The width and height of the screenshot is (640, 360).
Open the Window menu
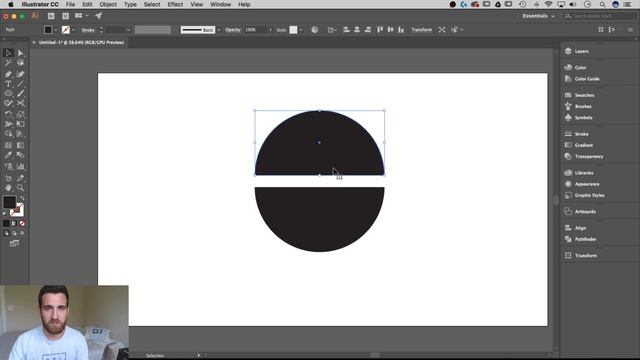coord(220,4)
